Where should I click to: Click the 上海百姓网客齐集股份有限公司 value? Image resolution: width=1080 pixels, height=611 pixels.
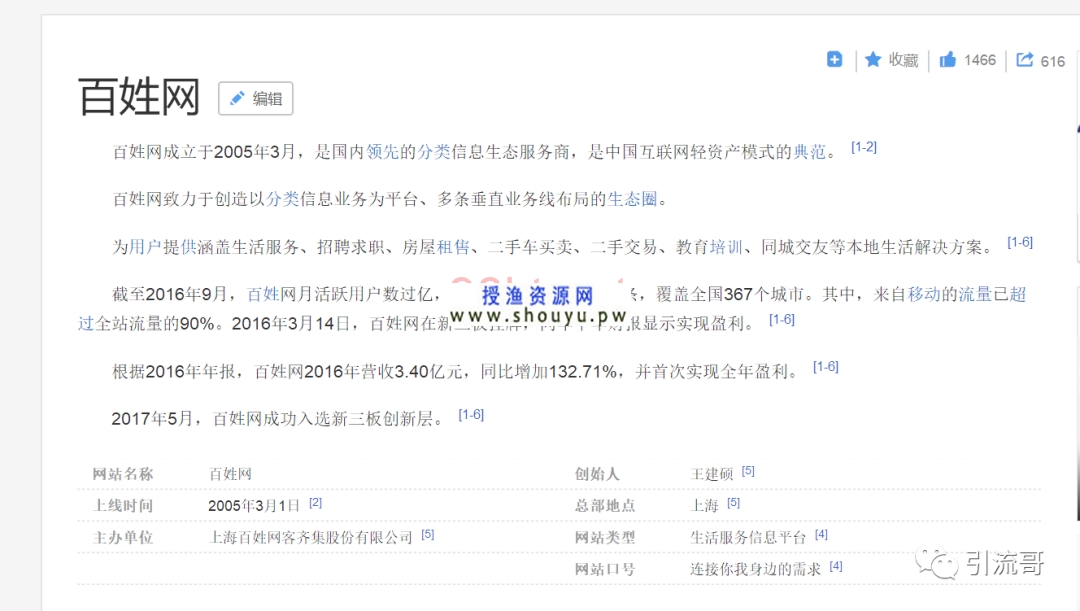[x=311, y=537]
